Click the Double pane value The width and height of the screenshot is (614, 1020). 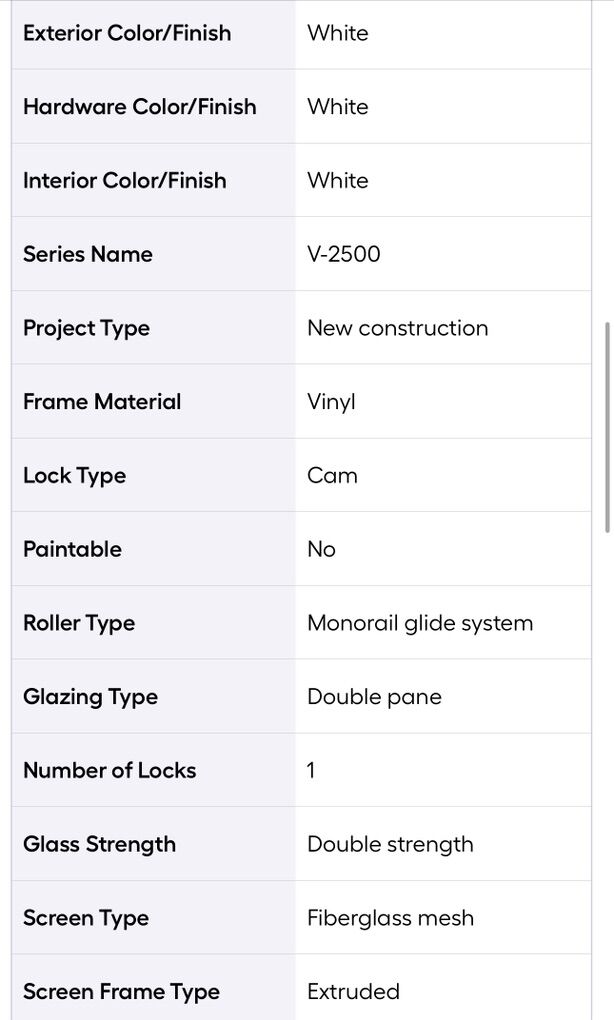(374, 697)
